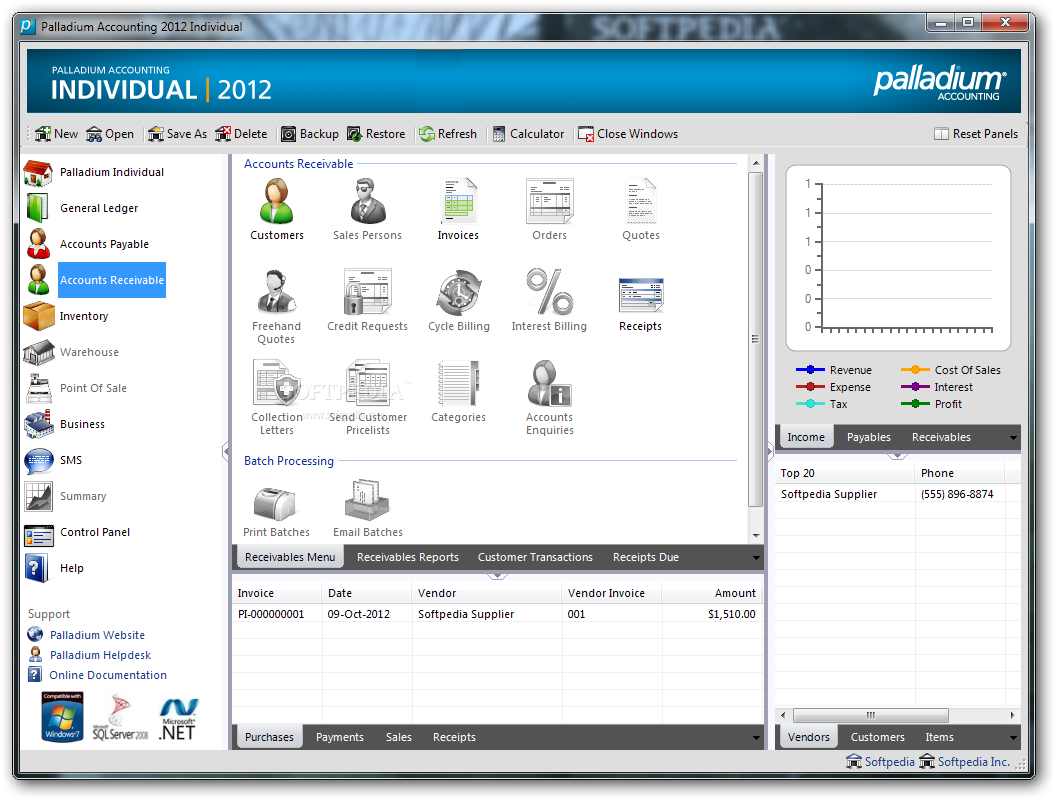
Task: Collapse the invoice grid splitter arrow
Action: coord(497,576)
